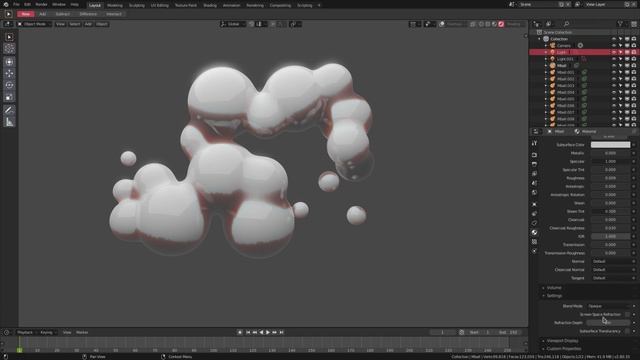Open the Output properties tab icon
The height and width of the screenshot is (360, 640).
(534, 164)
